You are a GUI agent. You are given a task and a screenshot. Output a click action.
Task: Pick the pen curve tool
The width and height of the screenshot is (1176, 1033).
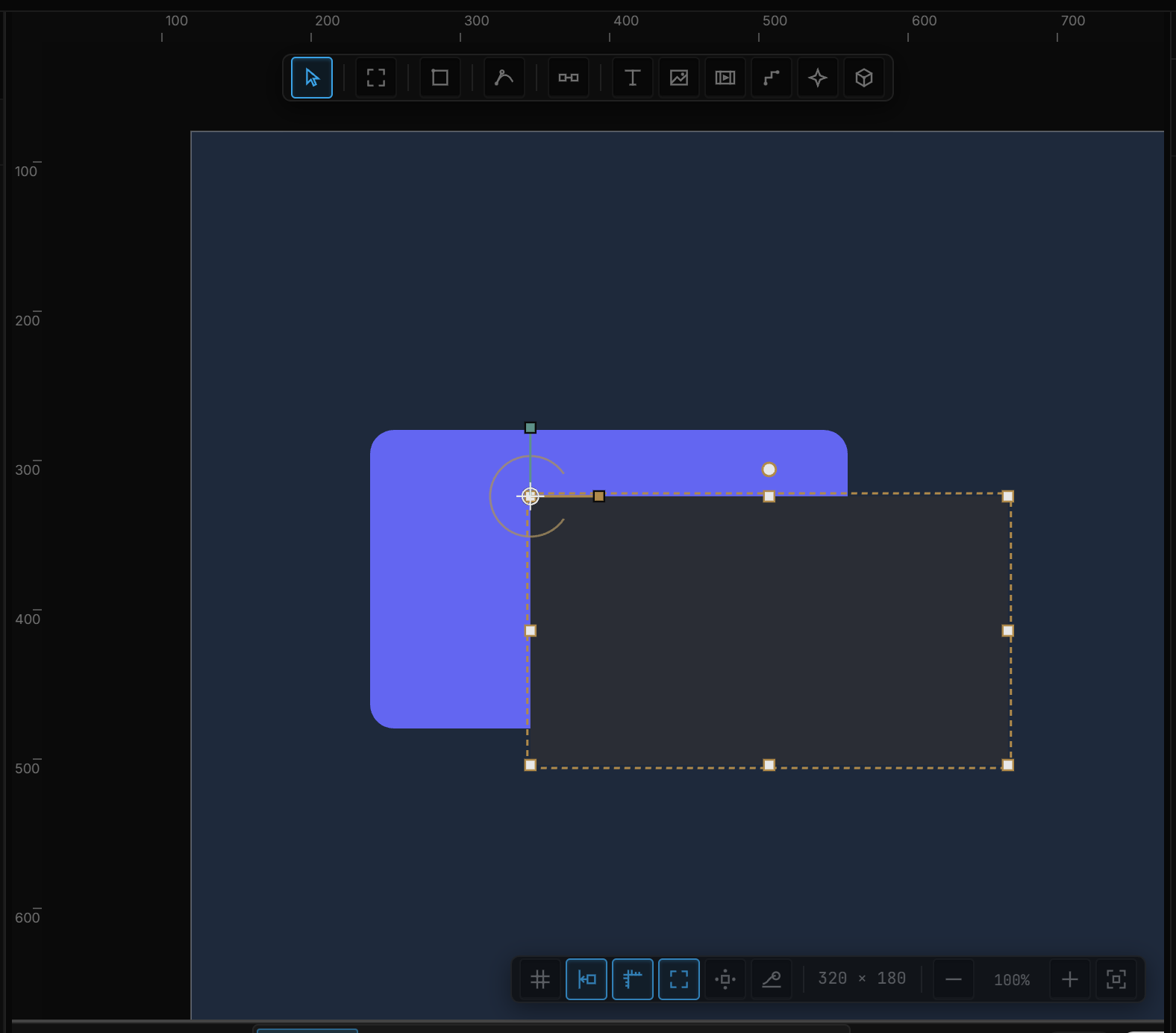click(504, 78)
